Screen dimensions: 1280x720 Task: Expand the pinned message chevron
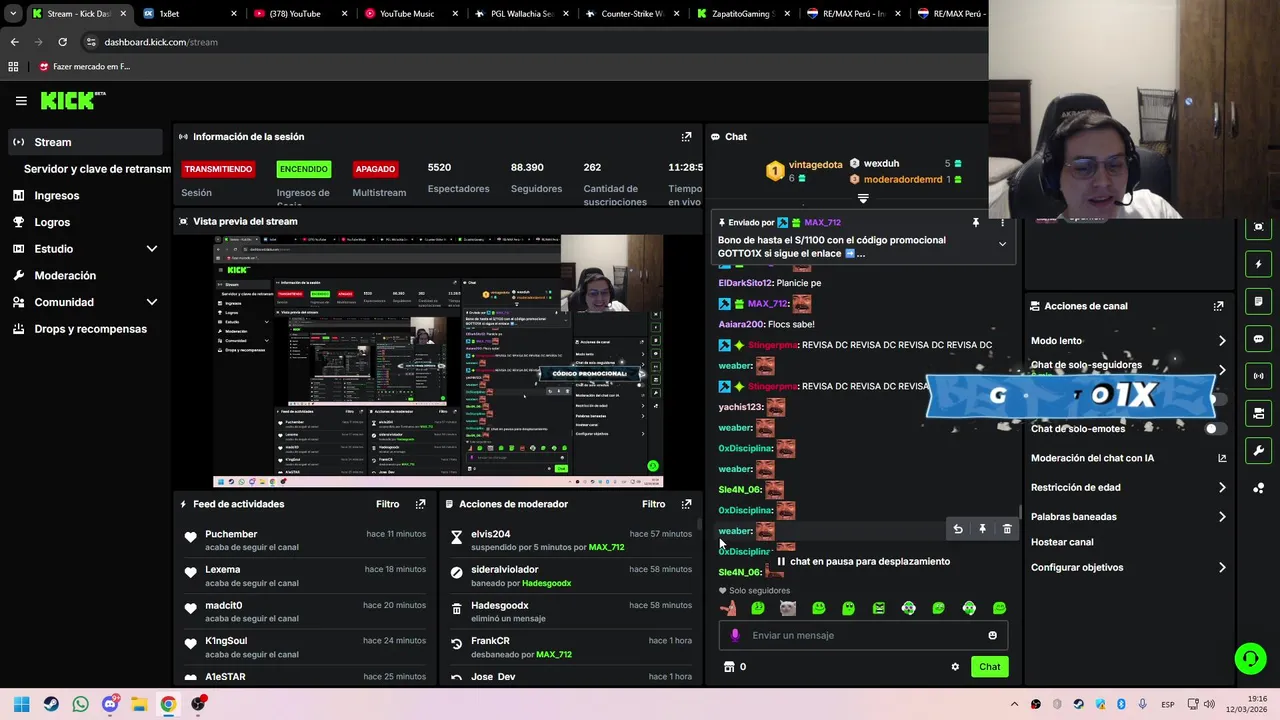(1002, 244)
